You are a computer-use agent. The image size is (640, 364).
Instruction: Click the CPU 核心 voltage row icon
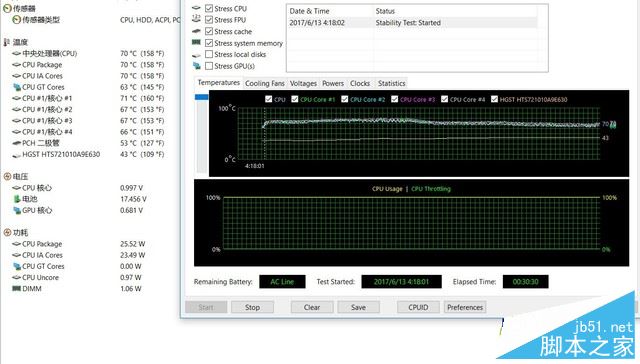17,188
